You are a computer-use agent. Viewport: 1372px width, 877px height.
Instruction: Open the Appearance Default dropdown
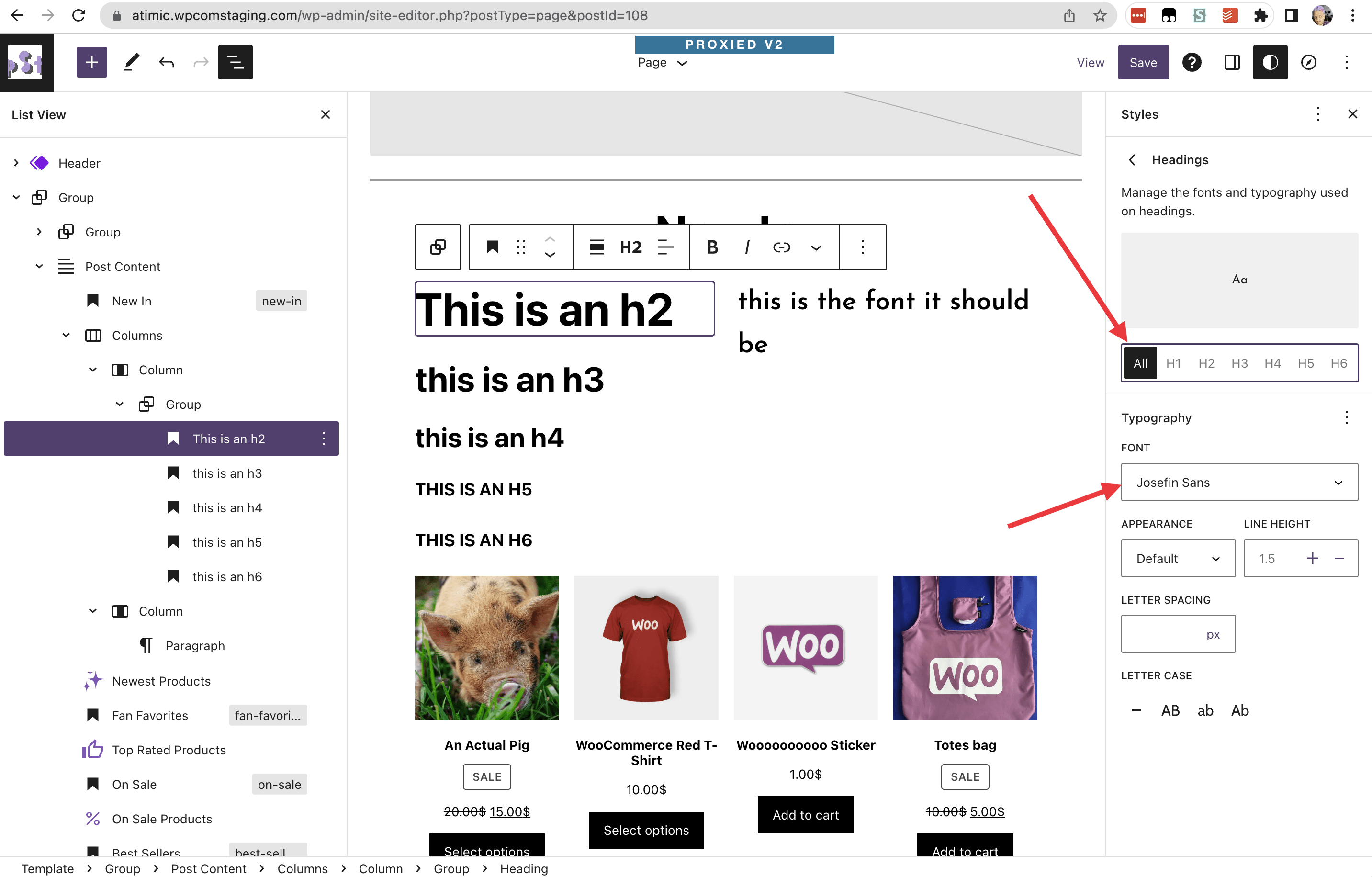coord(1177,558)
